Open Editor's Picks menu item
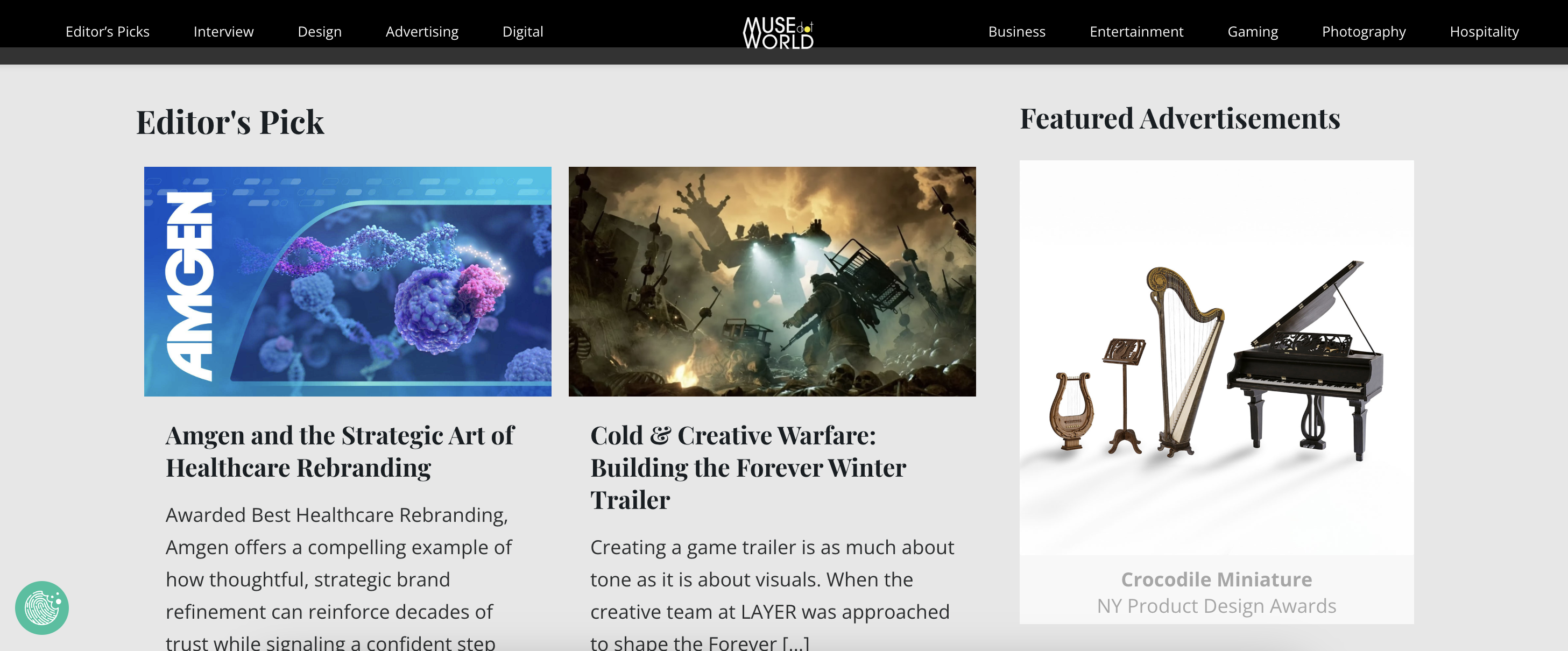Viewport: 1568px width, 651px height. 107,32
